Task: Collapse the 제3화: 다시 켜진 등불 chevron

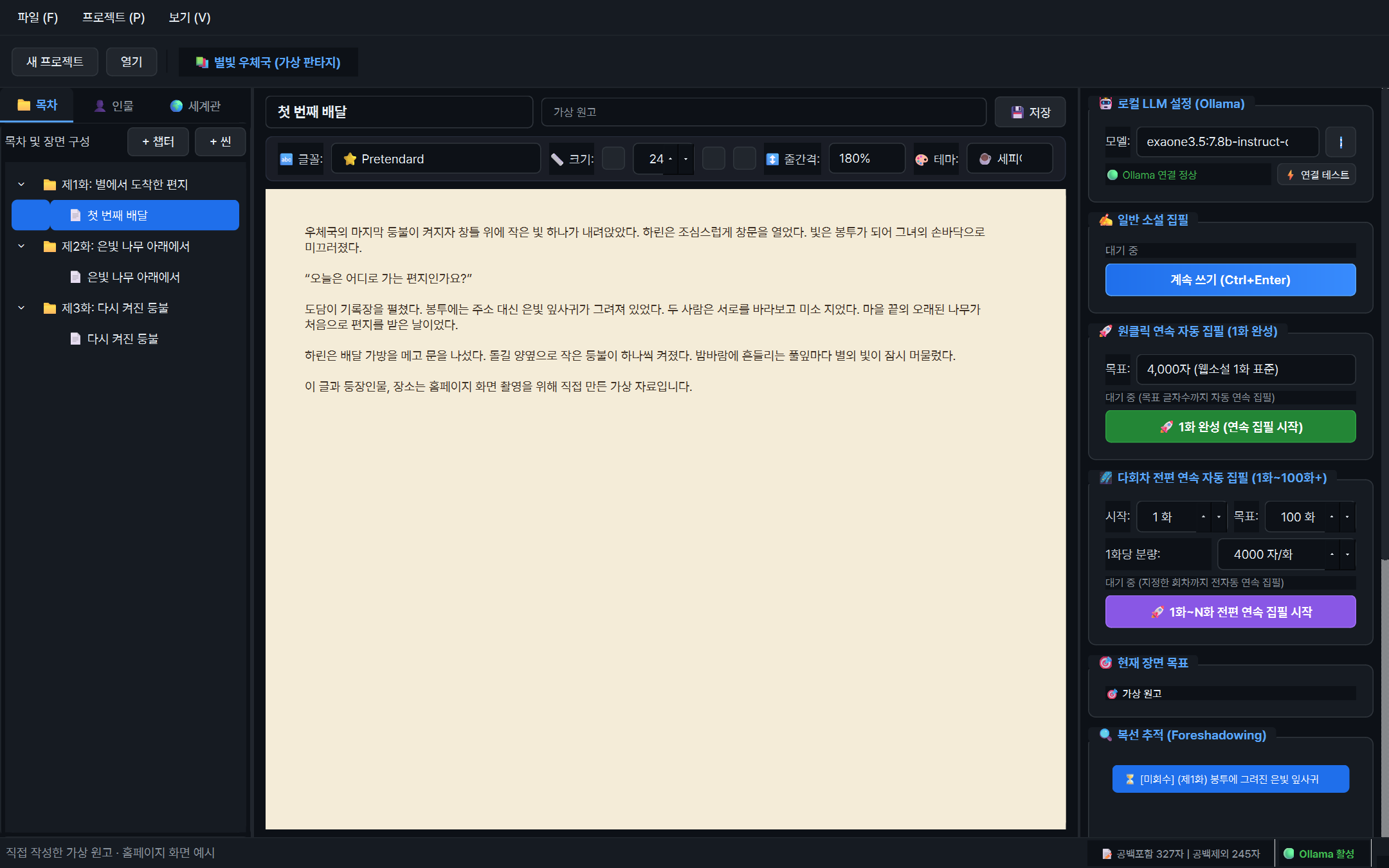Action: 21,308
